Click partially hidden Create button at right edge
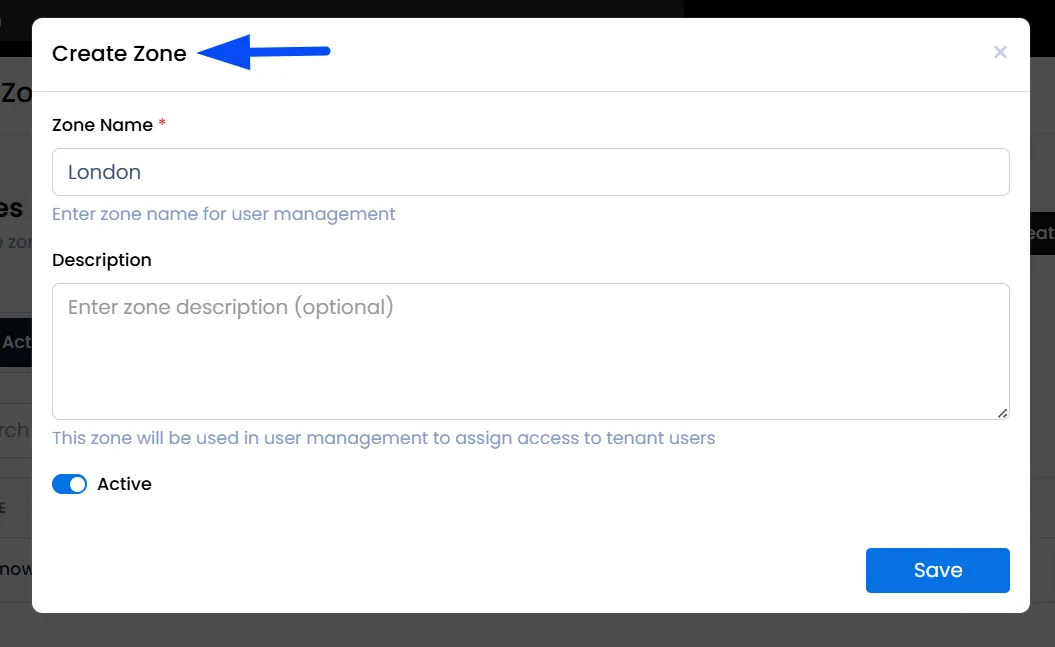The image size is (1055, 647). click(1042, 233)
